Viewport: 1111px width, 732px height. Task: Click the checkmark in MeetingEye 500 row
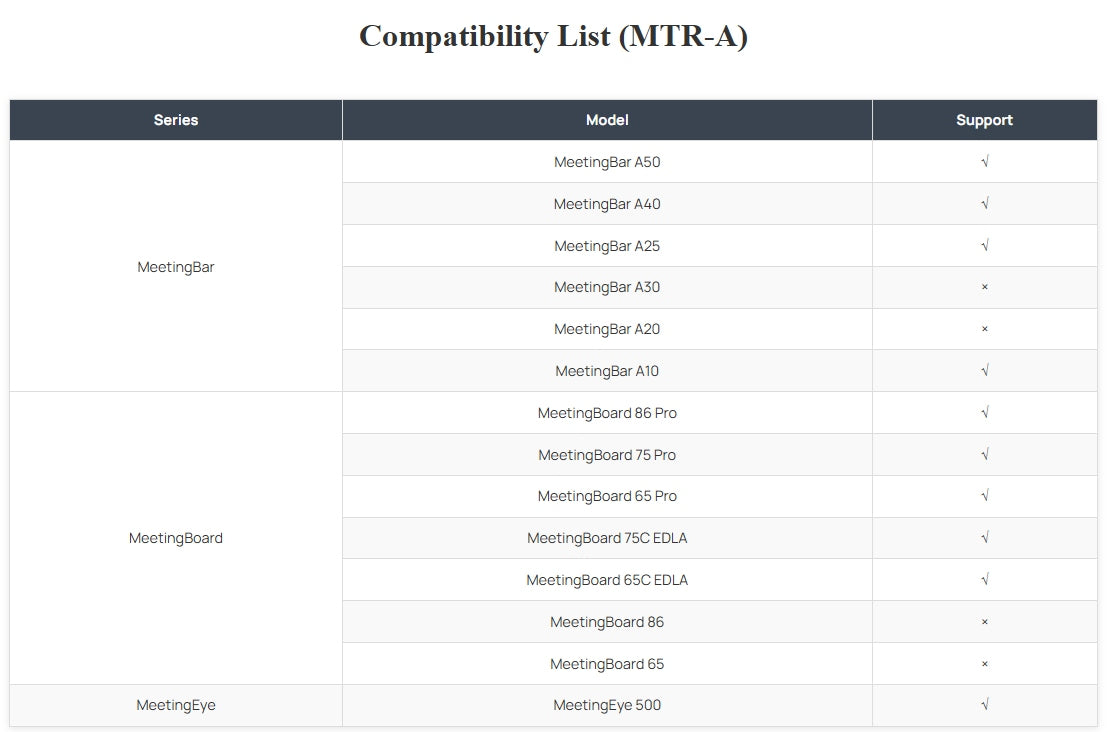tap(985, 704)
